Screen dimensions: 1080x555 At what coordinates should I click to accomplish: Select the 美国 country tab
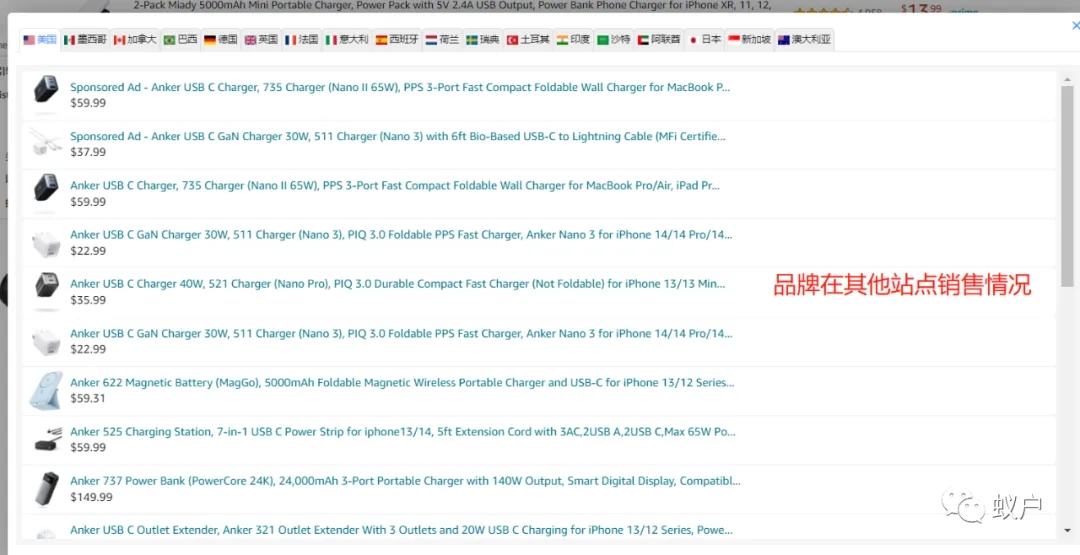pos(39,40)
